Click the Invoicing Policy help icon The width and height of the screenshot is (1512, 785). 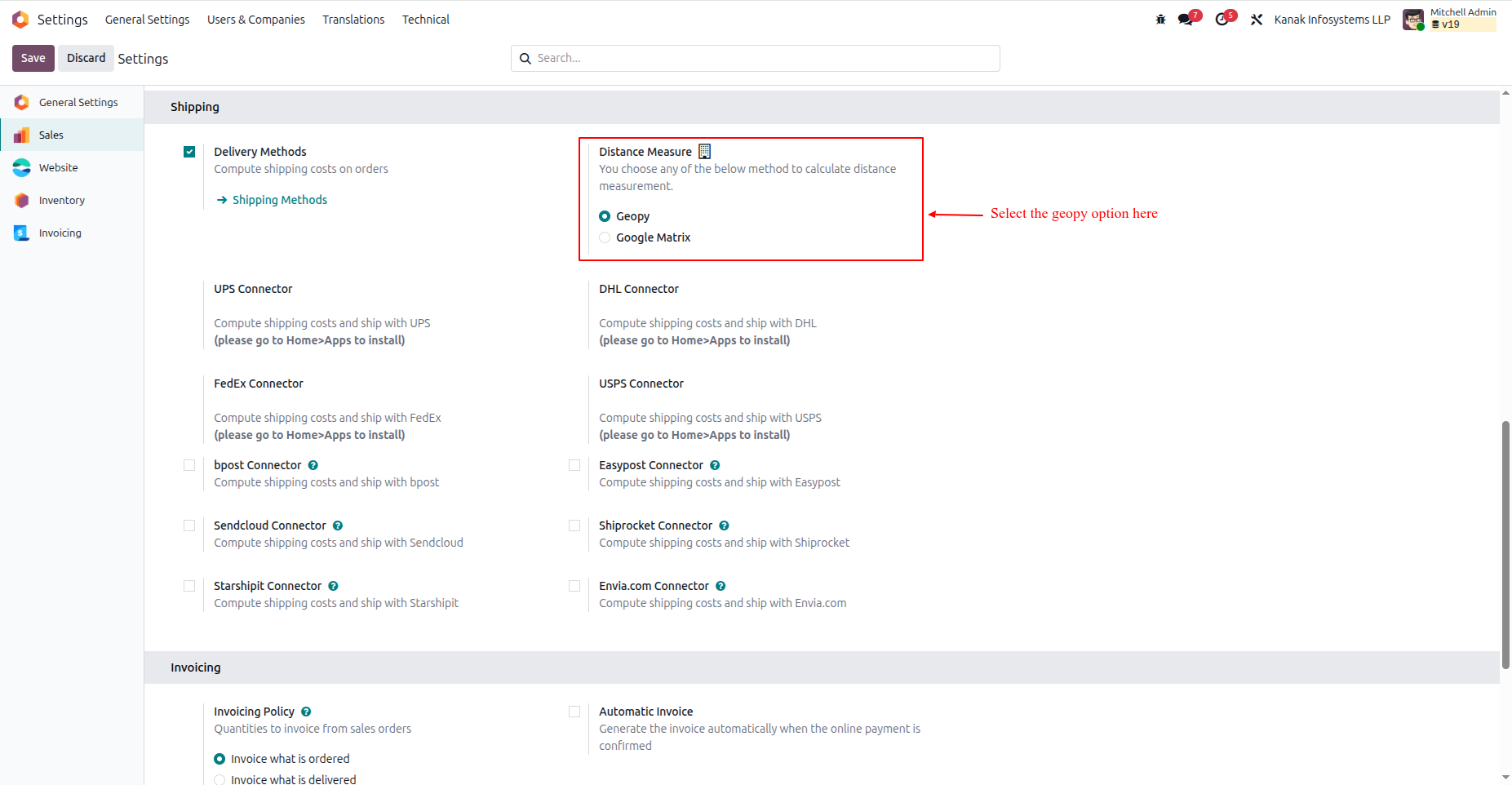pyautogui.click(x=306, y=712)
